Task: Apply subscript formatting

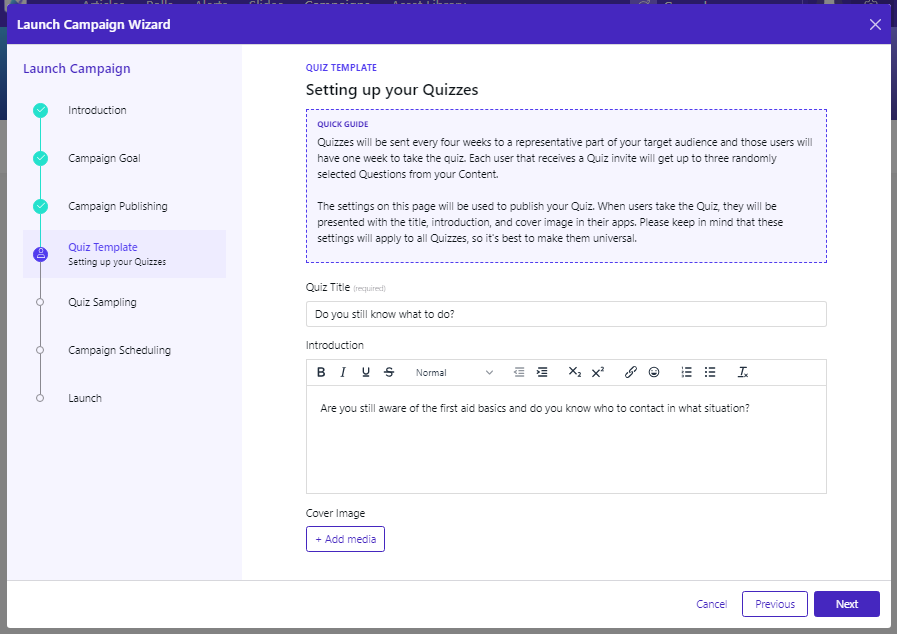Action: (x=574, y=372)
